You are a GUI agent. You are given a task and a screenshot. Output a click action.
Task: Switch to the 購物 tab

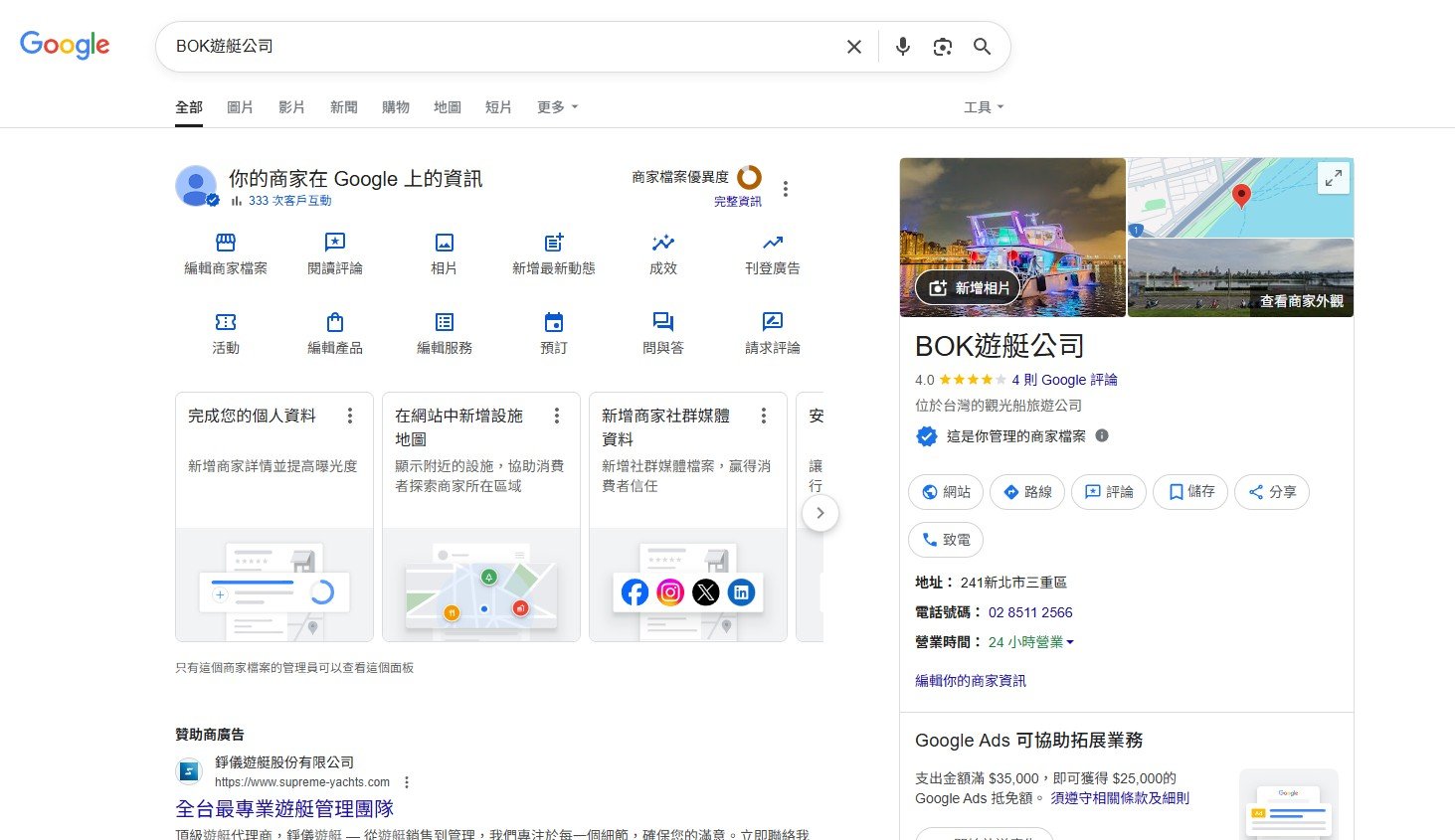point(396,107)
